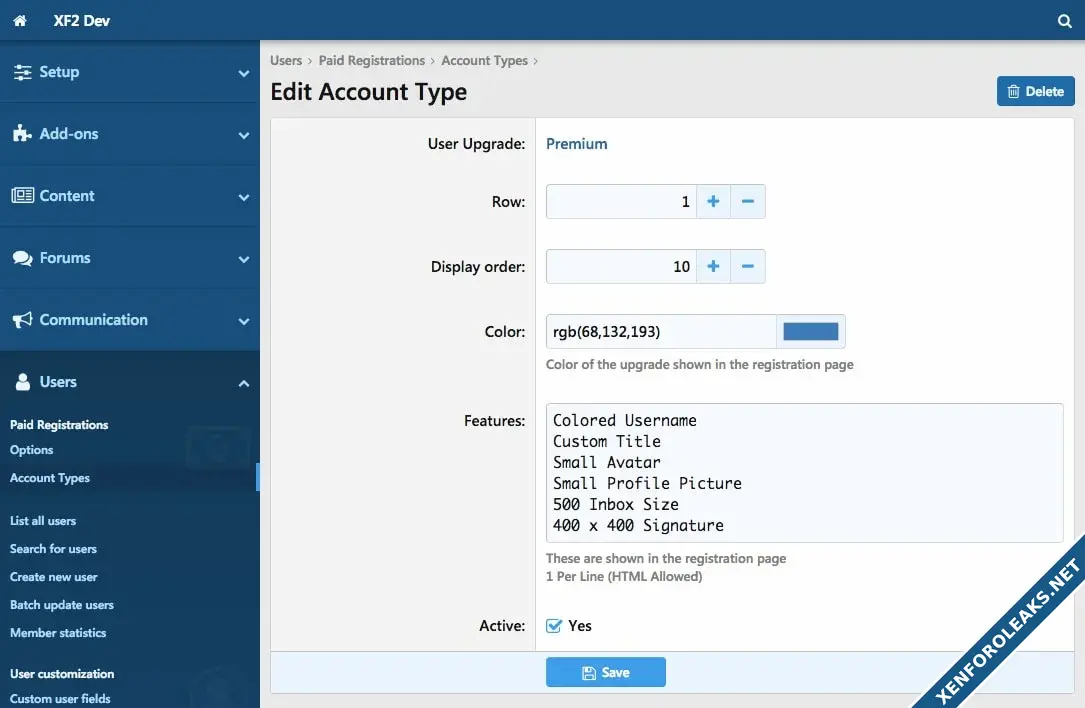Viewport: 1085px width, 708px height.
Task: Expand the Forums section chevron
Action: (243, 259)
